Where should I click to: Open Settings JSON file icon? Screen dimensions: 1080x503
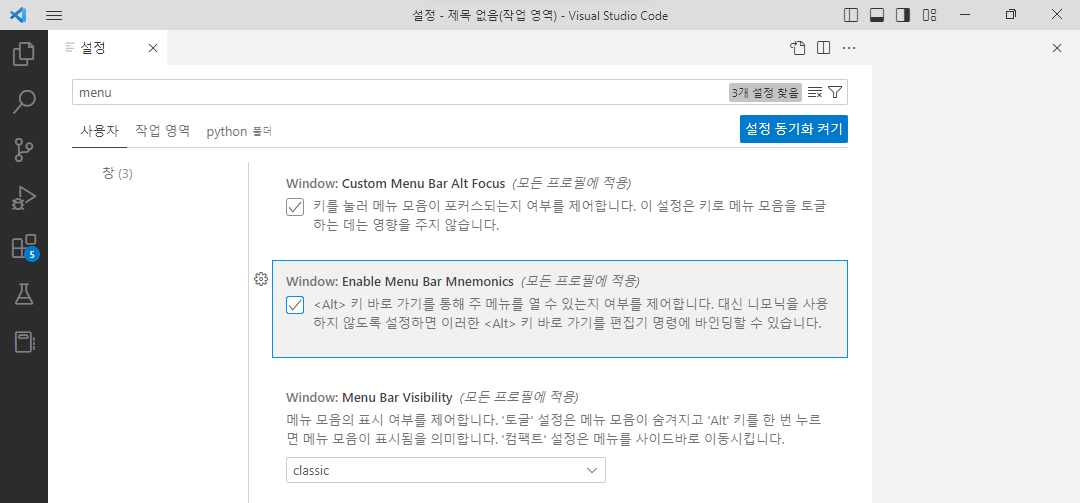point(797,48)
